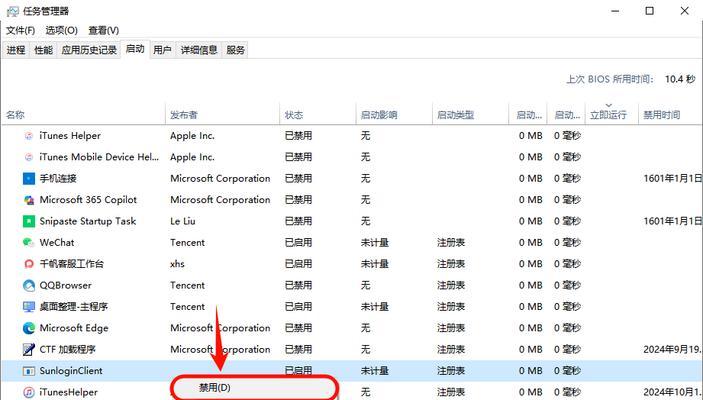Click the 千帆客服工作台 icon
Viewport: 703px width, 400px height.
[x=29, y=264]
